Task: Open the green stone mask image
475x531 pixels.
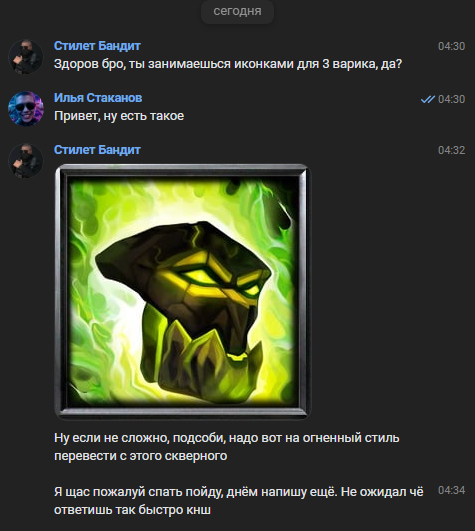Action: point(182,292)
